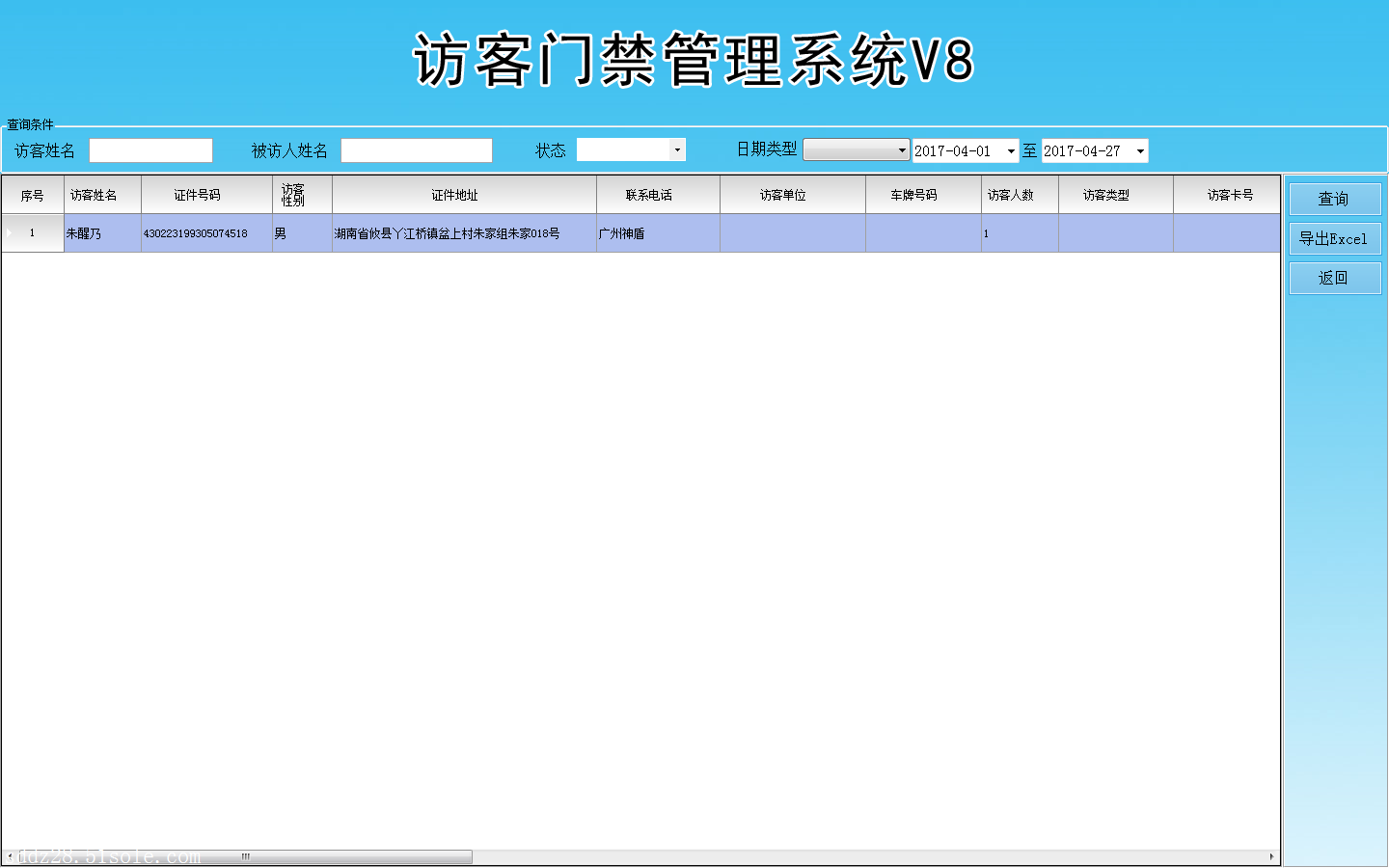Open start date 2017-04-01 picker arrow
Viewport: 1389px width, 868px height.
click(x=1011, y=150)
